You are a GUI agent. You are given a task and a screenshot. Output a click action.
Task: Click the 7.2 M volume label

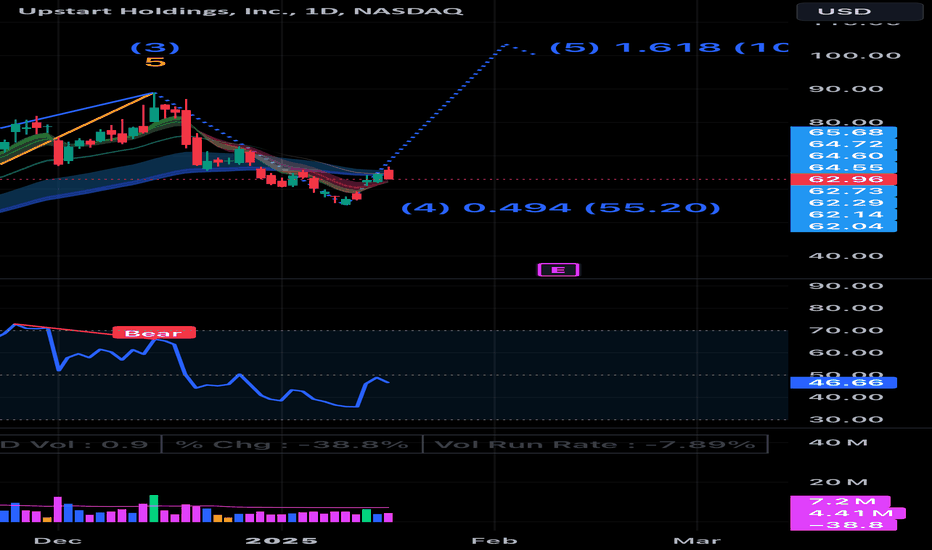click(840, 501)
